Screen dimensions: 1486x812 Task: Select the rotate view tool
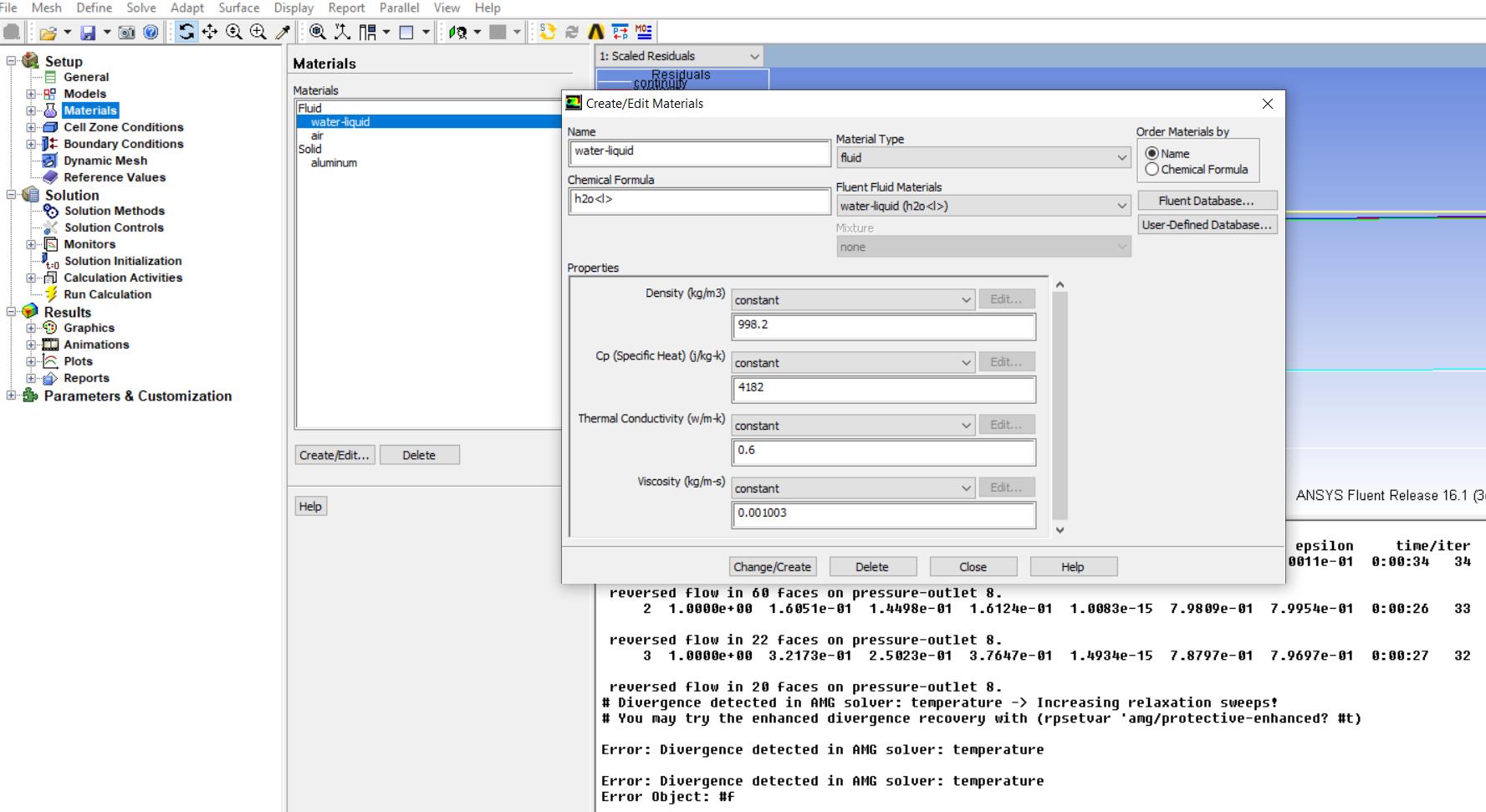pos(186,33)
